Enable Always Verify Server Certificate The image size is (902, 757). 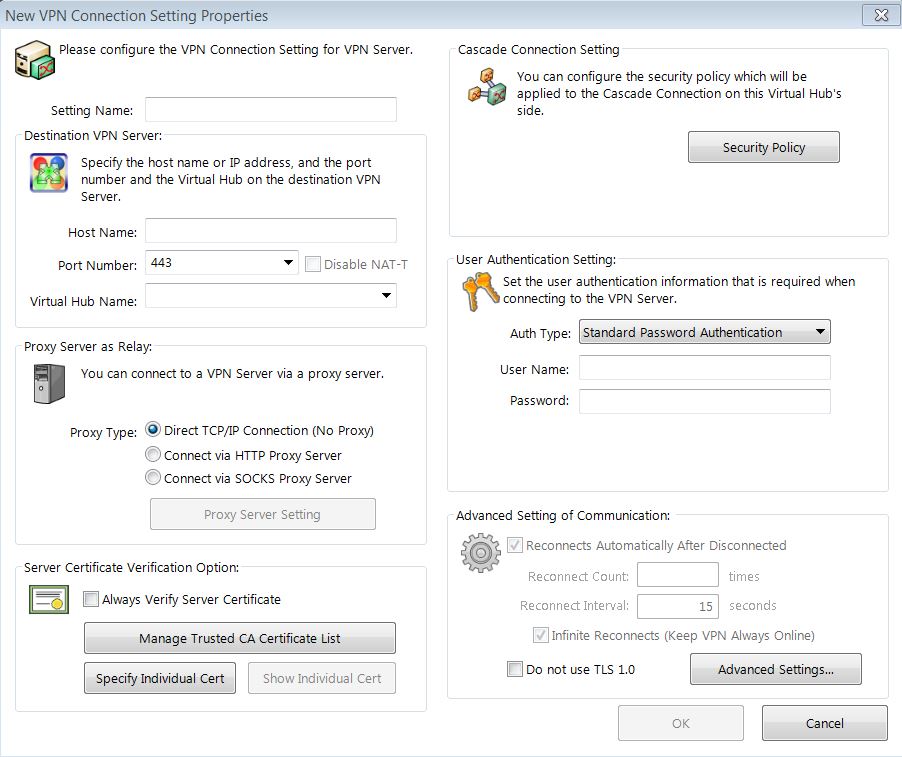pyautogui.click(x=91, y=599)
